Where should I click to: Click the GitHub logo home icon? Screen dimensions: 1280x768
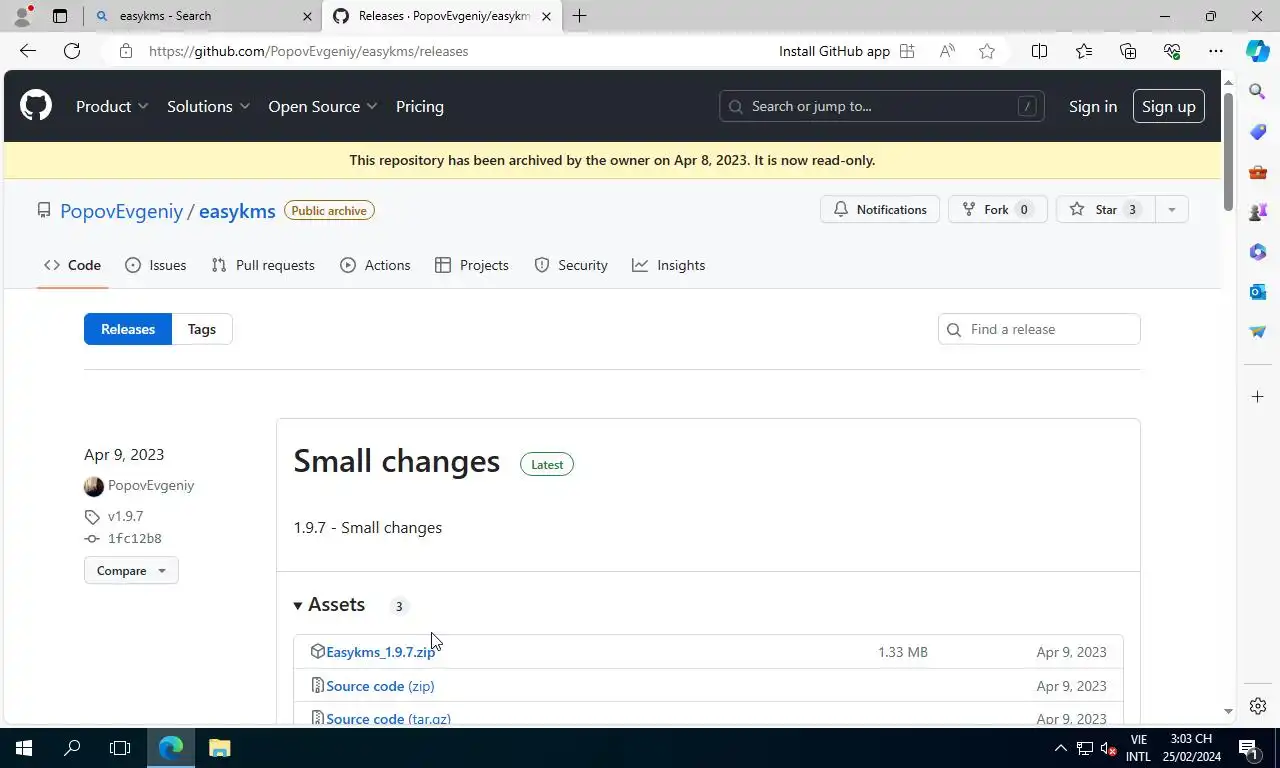point(36,106)
